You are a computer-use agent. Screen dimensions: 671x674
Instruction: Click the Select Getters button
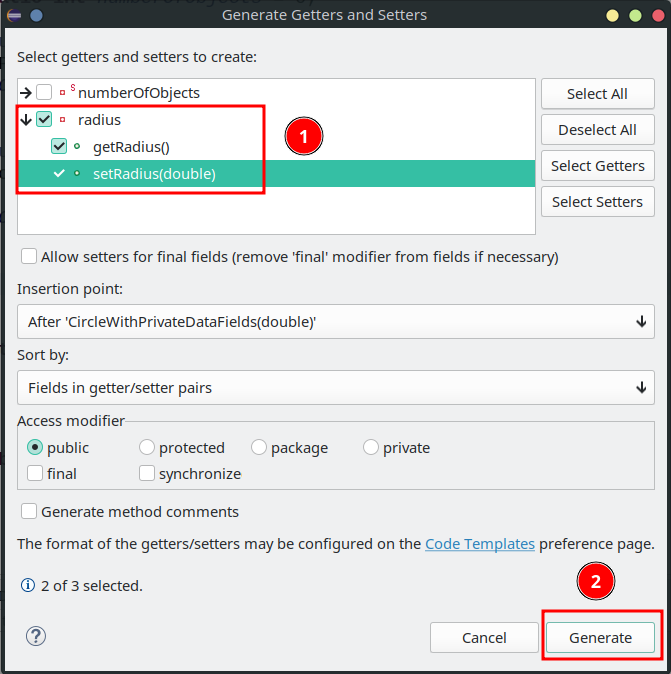pos(597,166)
